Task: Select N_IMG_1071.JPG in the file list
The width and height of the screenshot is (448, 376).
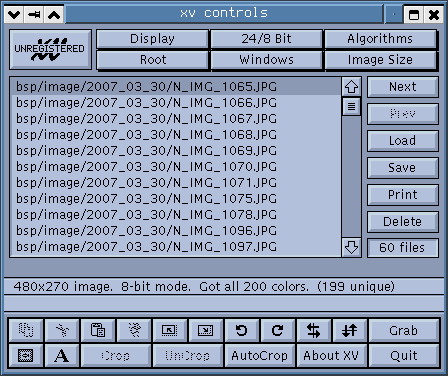Action: [x=175, y=183]
